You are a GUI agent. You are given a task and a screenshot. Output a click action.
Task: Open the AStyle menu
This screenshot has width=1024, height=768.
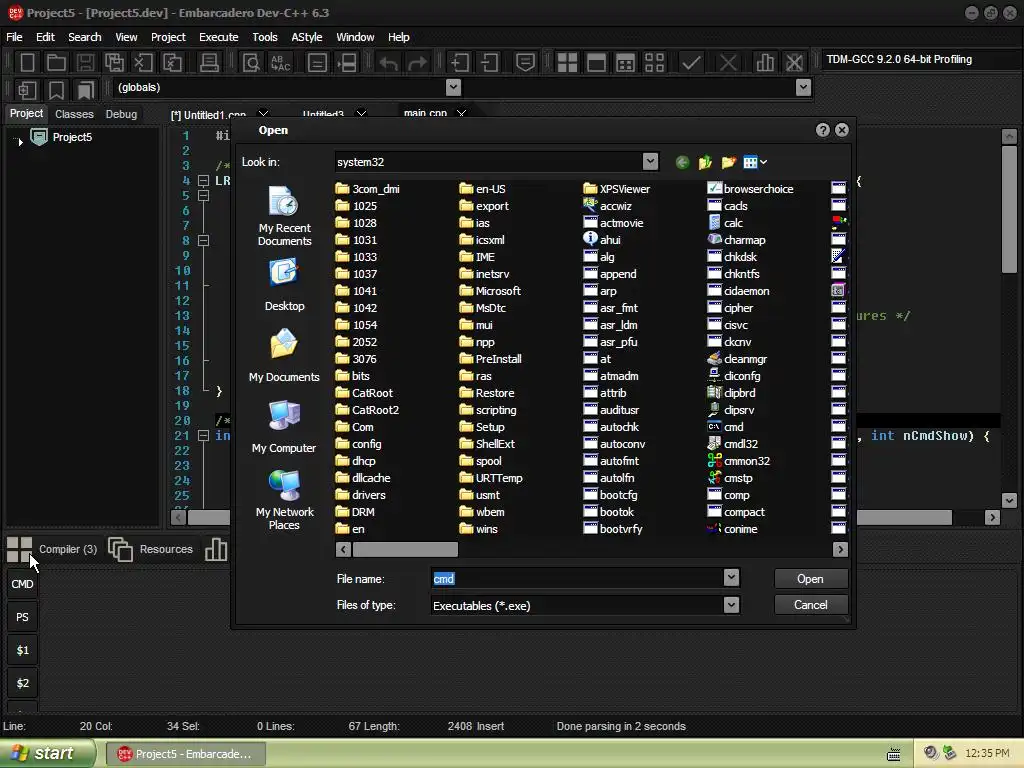tap(306, 37)
